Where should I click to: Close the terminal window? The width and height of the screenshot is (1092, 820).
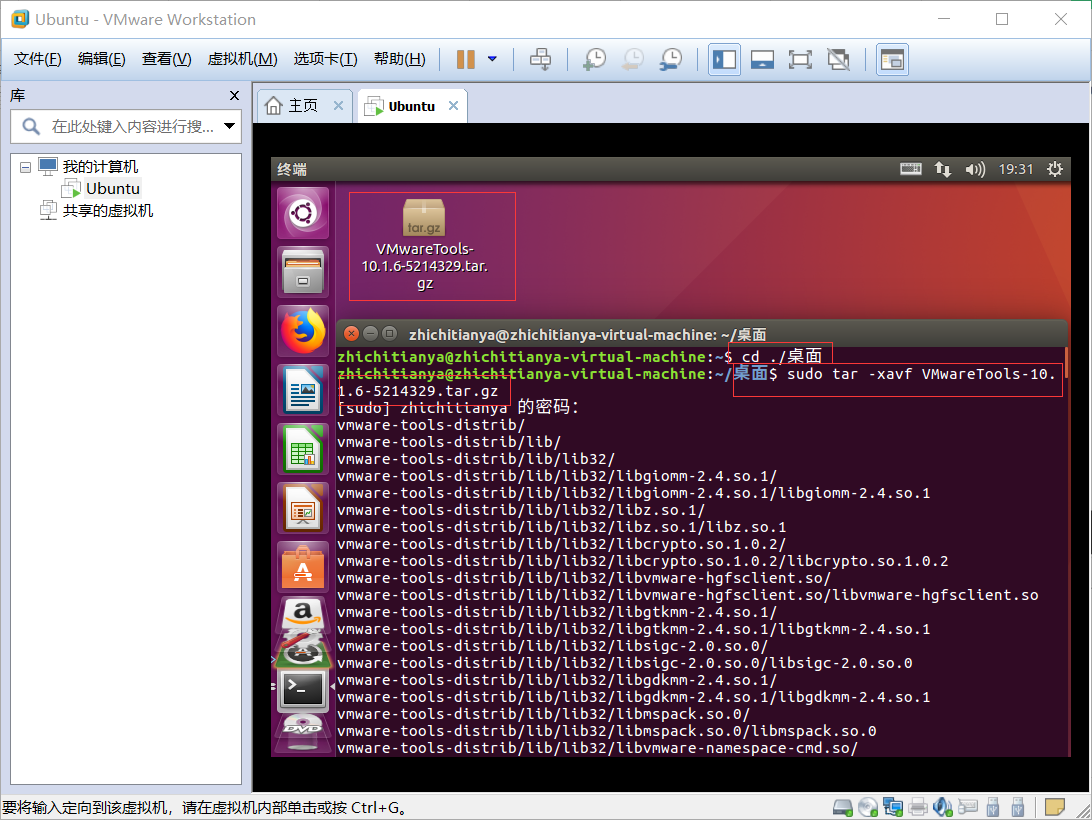(x=352, y=334)
